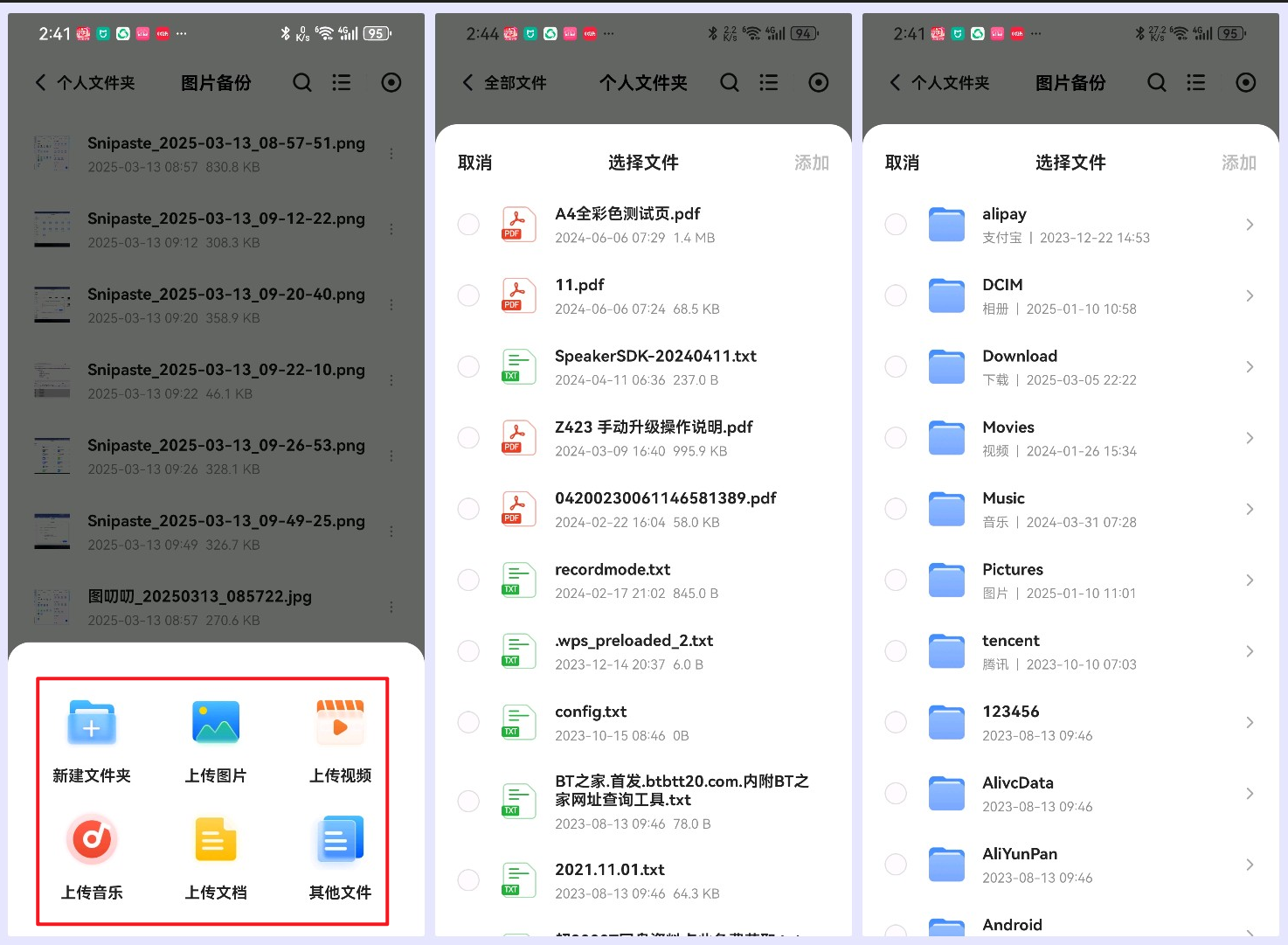This screenshot has width=1288, height=945.
Task: Tap the PDF icon of 11.pdf
Action: coord(518,295)
